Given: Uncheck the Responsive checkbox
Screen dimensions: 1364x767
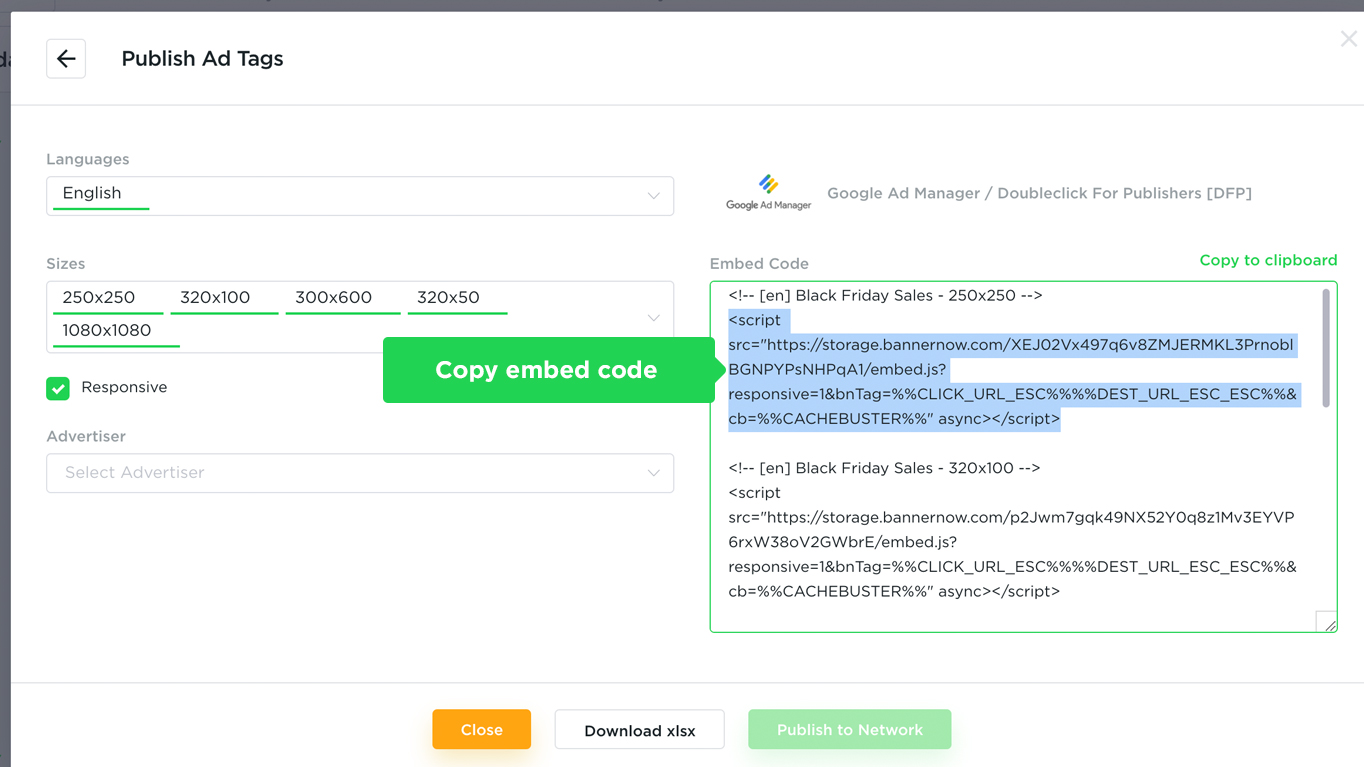Looking at the screenshot, I should [x=58, y=388].
